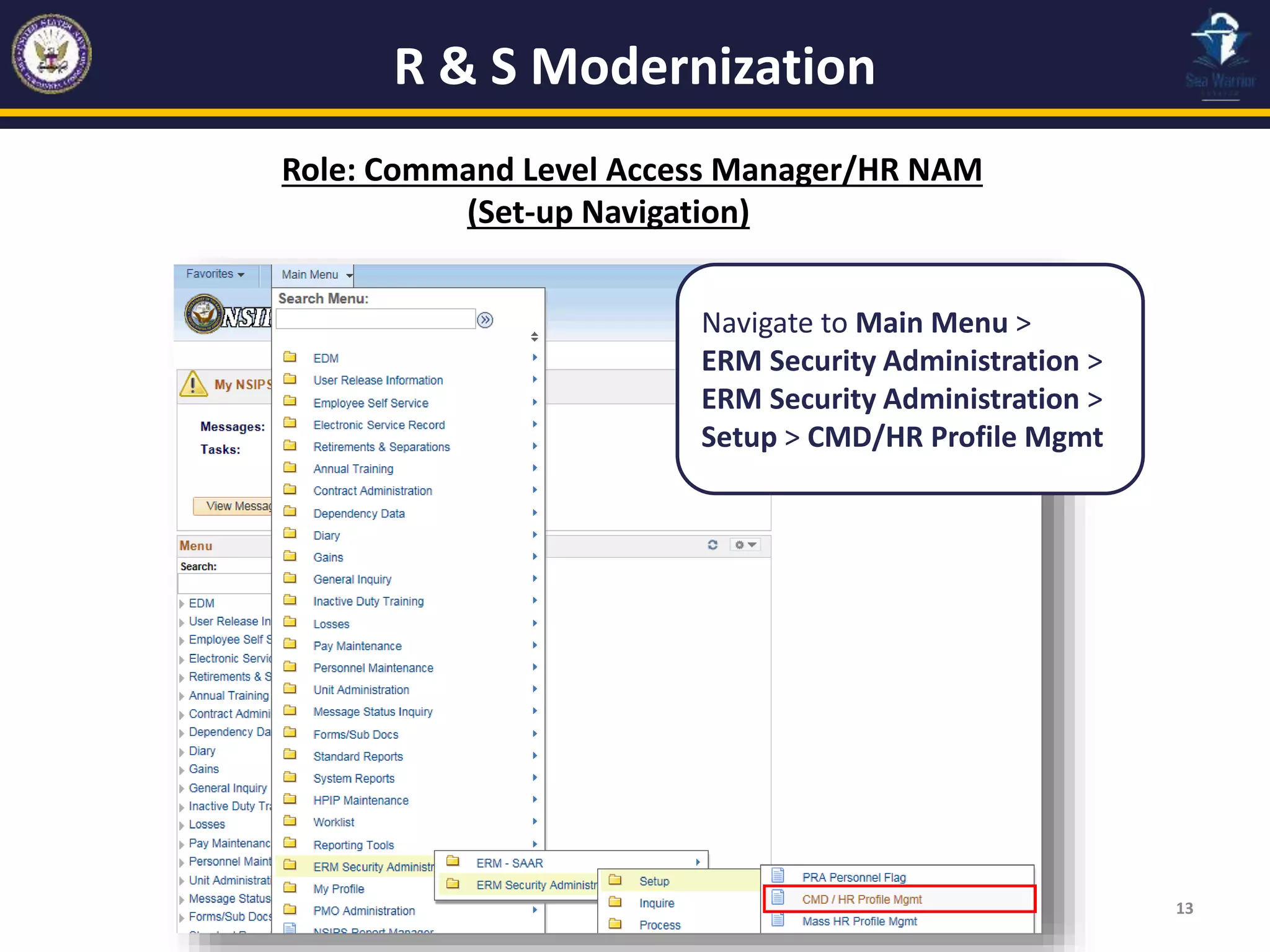Image resolution: width=1270 pixels, height=952 pixels.
Task: Expand the Personnel Maintenance submenu arrow
Action: coord(535,668)
